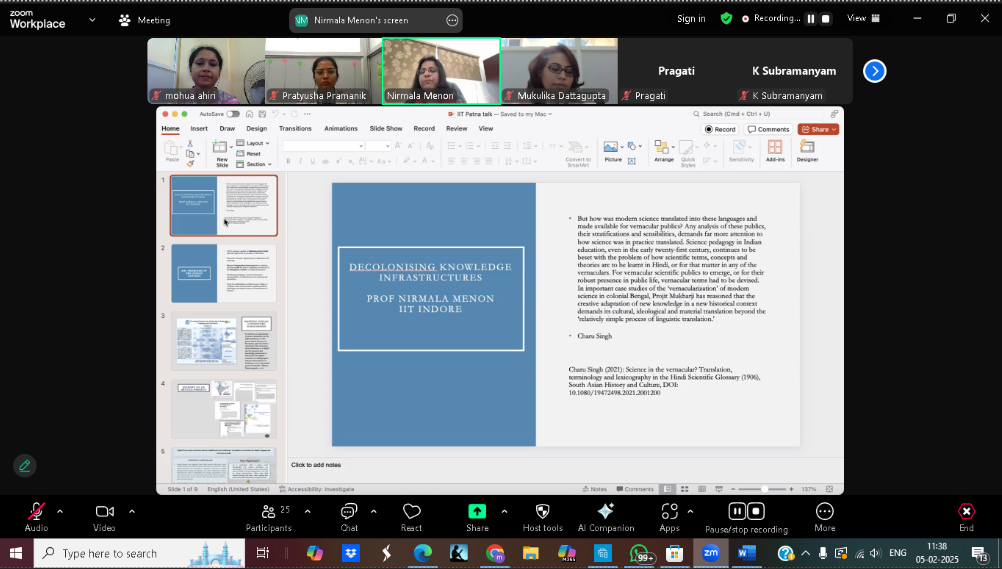Expand Apps options caret
Viewport: 1002px width, 569px height.
pos(690,511)
